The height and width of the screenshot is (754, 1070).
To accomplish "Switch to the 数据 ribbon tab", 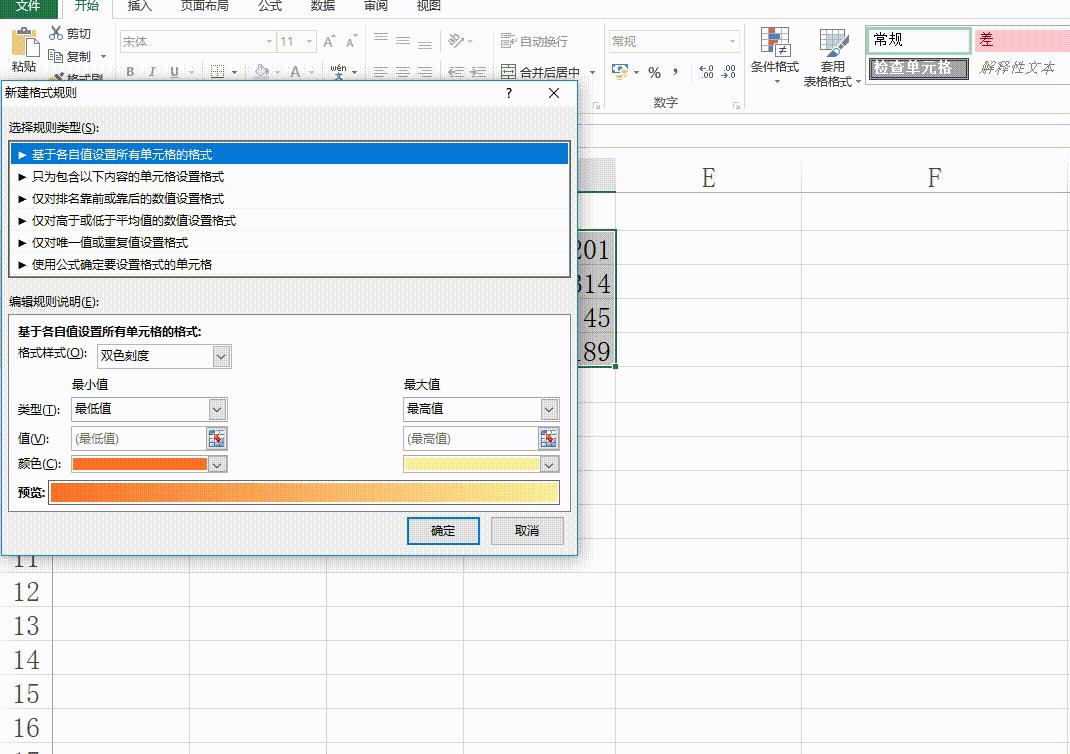I will click(x=321, y=8).
